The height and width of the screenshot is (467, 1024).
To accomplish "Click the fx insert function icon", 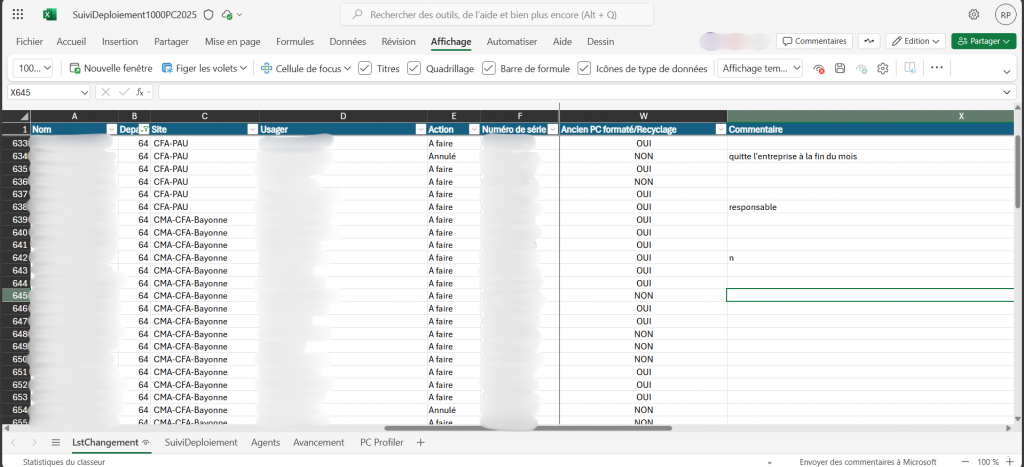I will click(141, 93).
